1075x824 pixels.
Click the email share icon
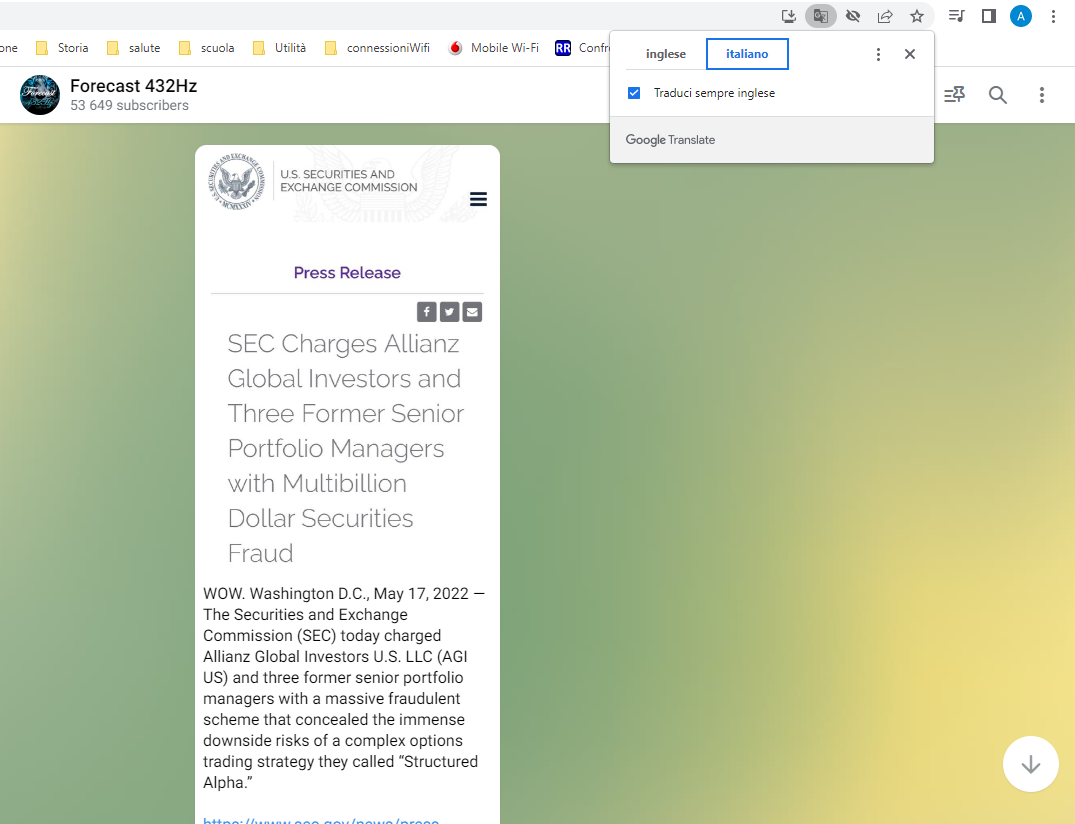point(472,312)
